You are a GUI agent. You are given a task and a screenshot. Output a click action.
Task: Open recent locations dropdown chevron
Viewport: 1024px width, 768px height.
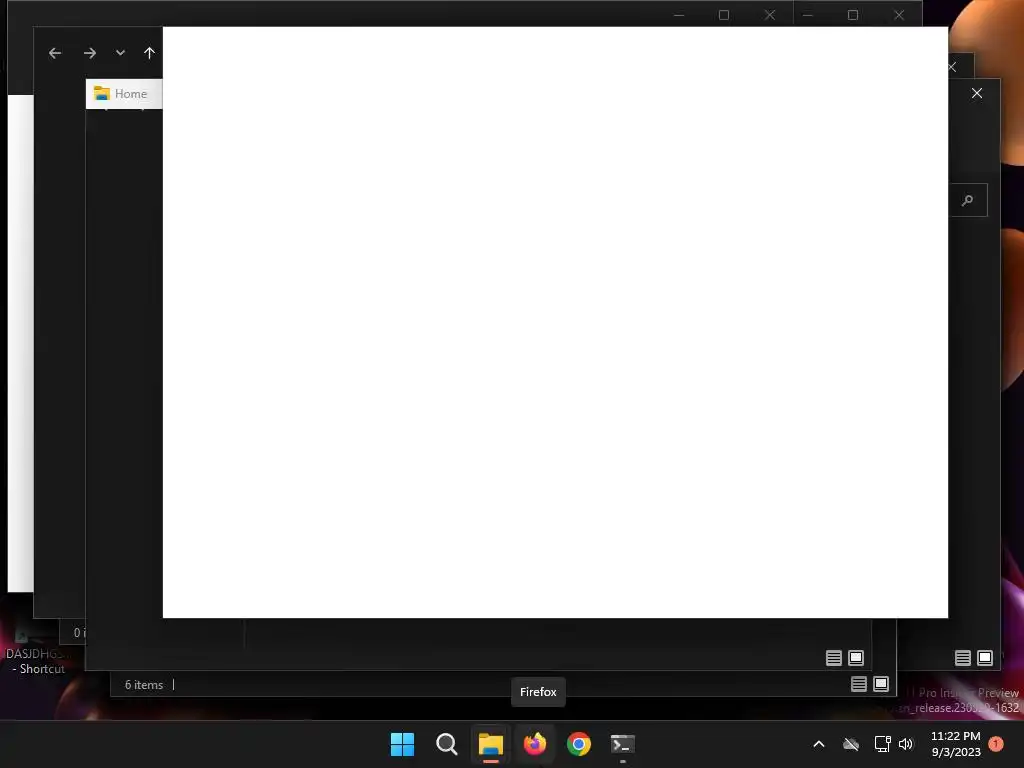point(120,53)
